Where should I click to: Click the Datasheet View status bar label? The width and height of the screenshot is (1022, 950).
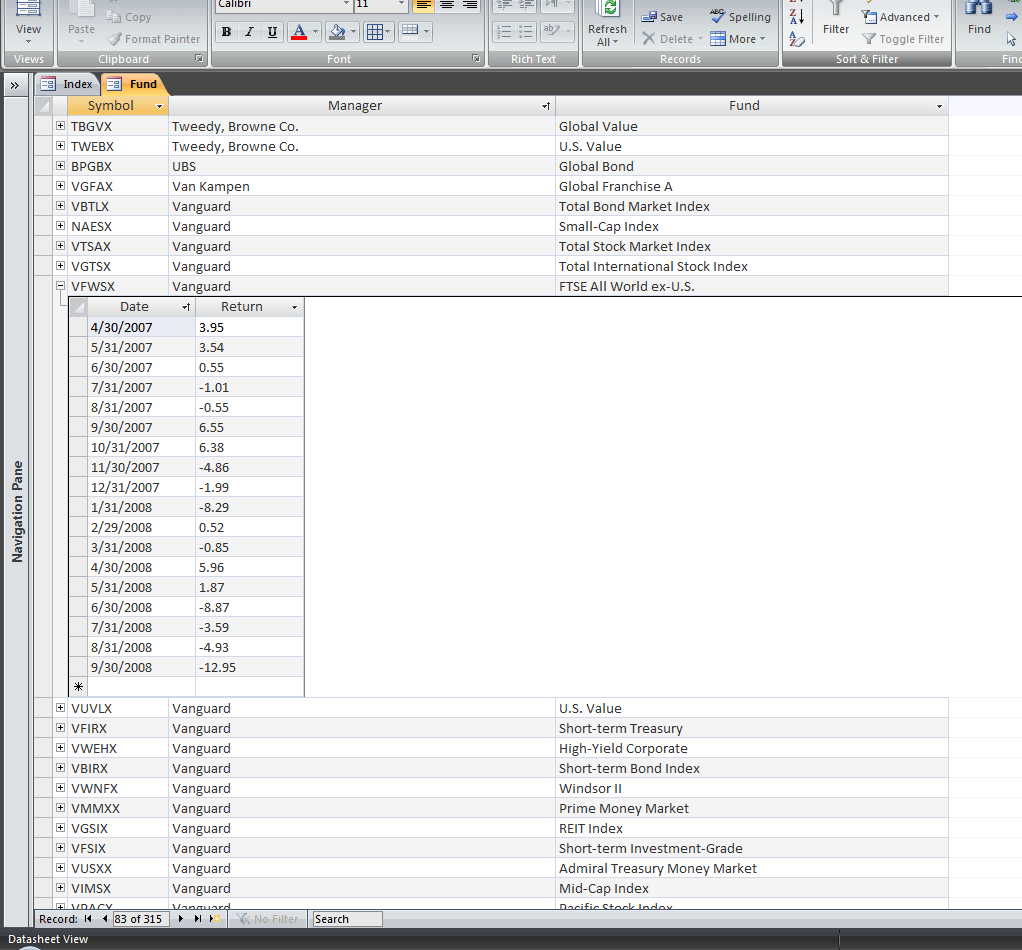click(48, 939)
